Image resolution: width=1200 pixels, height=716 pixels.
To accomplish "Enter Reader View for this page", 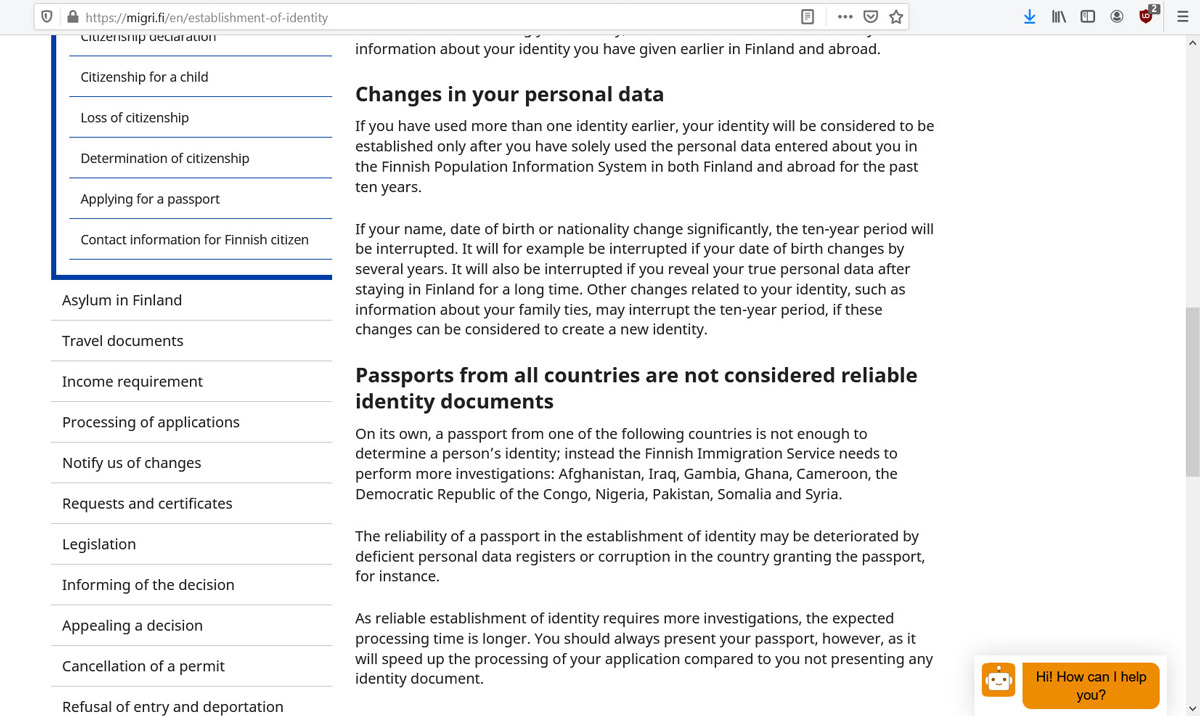I will (x=806, y=16).
